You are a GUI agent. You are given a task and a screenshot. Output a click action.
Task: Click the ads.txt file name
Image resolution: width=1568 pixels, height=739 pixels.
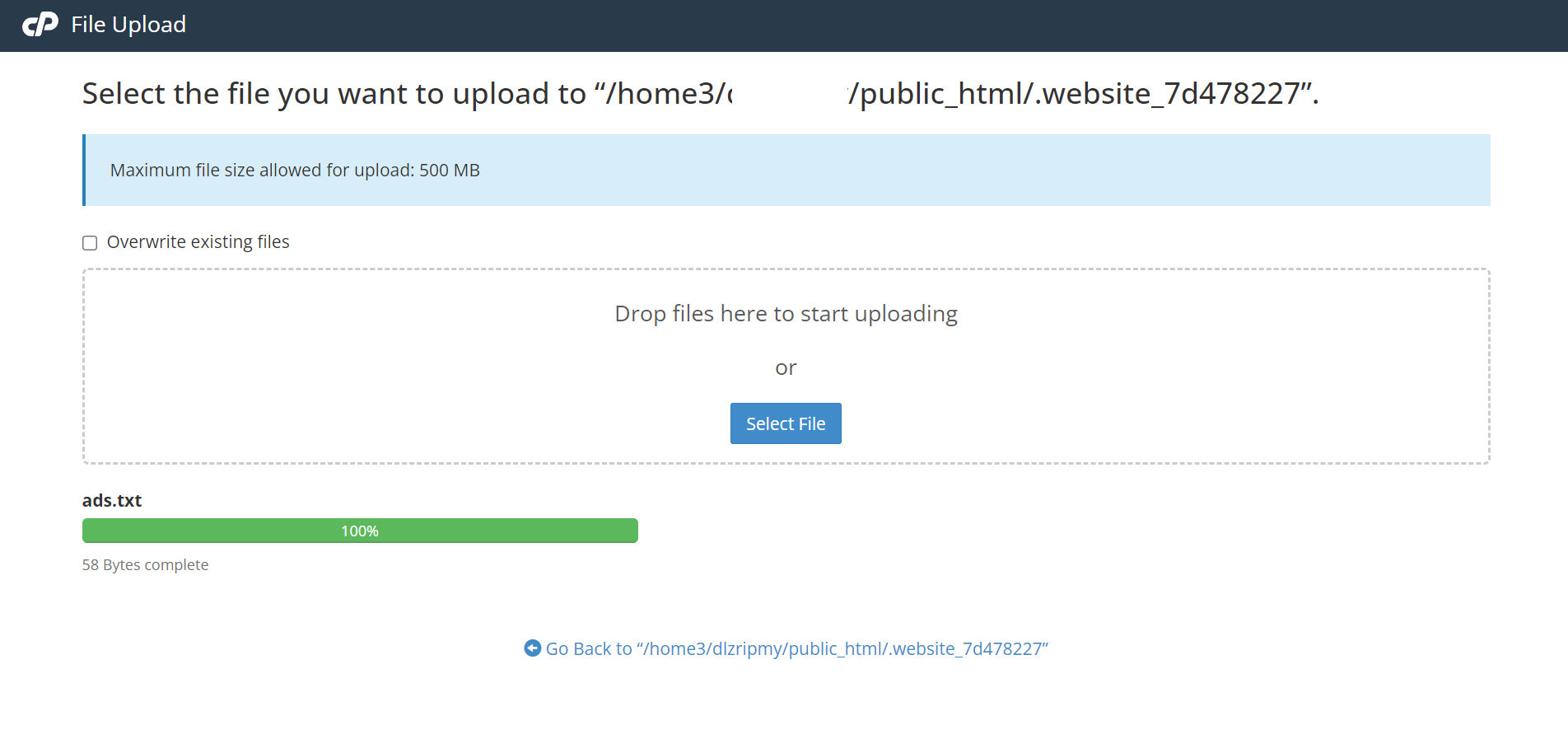pos(112,501)
